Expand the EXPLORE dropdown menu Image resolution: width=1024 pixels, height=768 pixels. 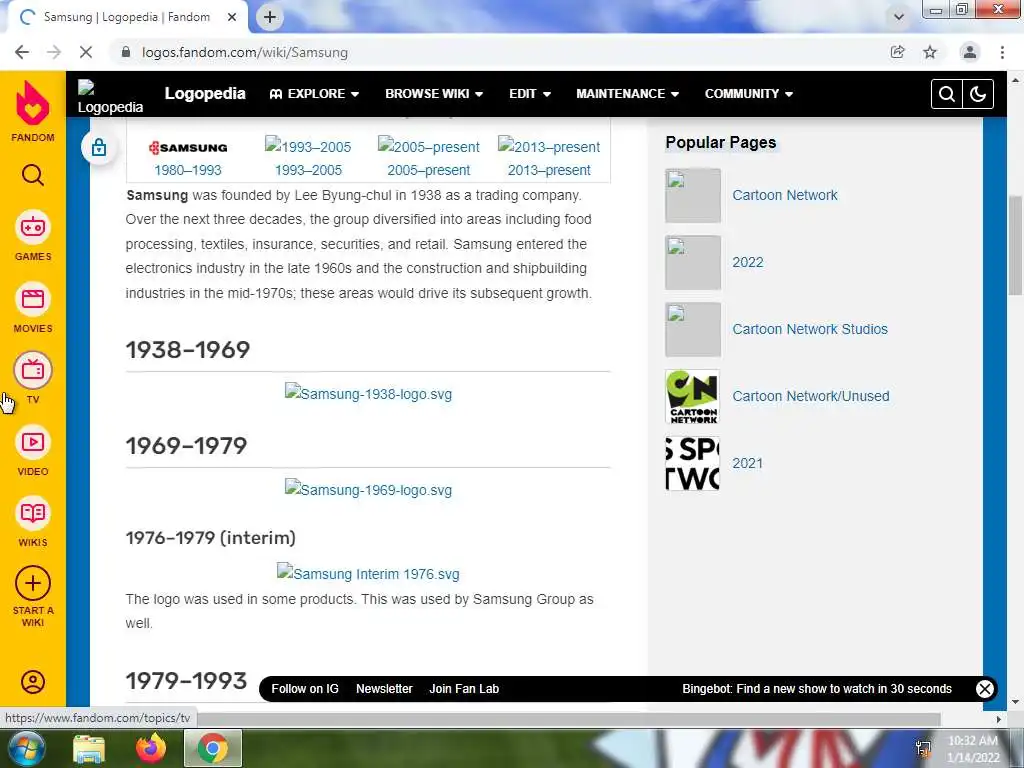pos(314,94)
